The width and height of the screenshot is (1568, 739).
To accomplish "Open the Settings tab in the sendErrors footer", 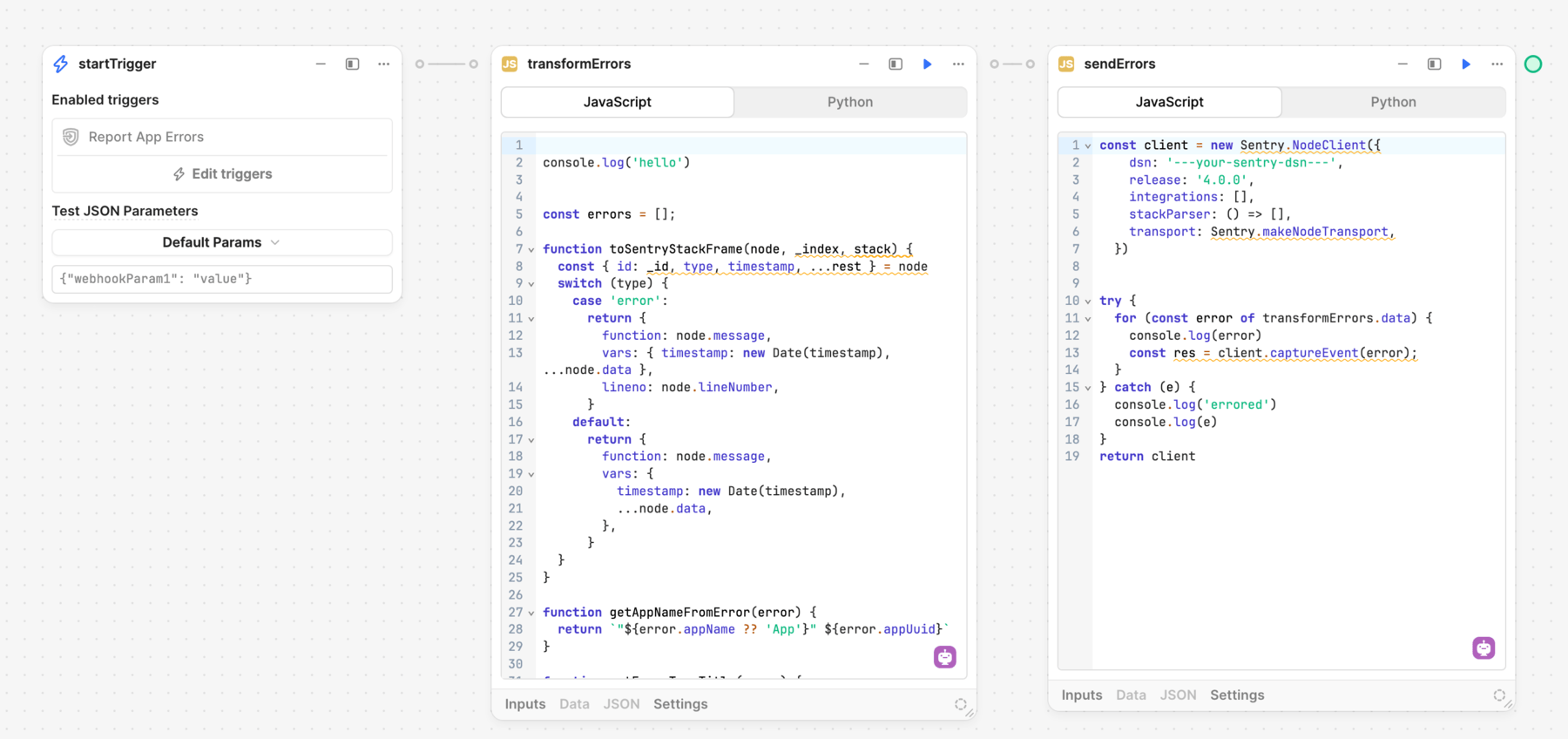I will click(1237, 695).
